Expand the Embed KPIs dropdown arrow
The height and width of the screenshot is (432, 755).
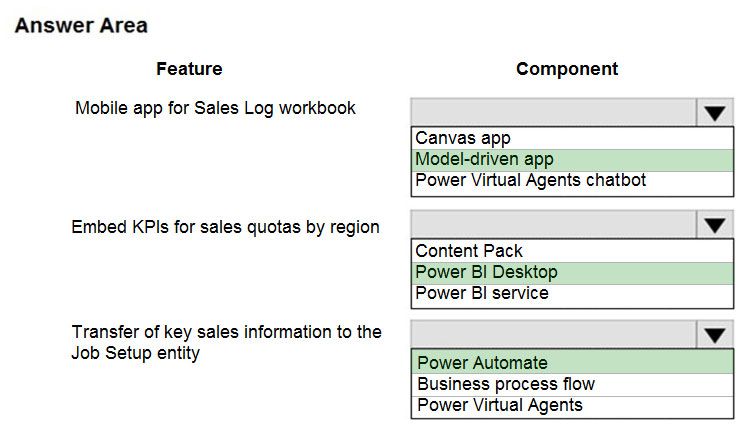coord(715,224)
